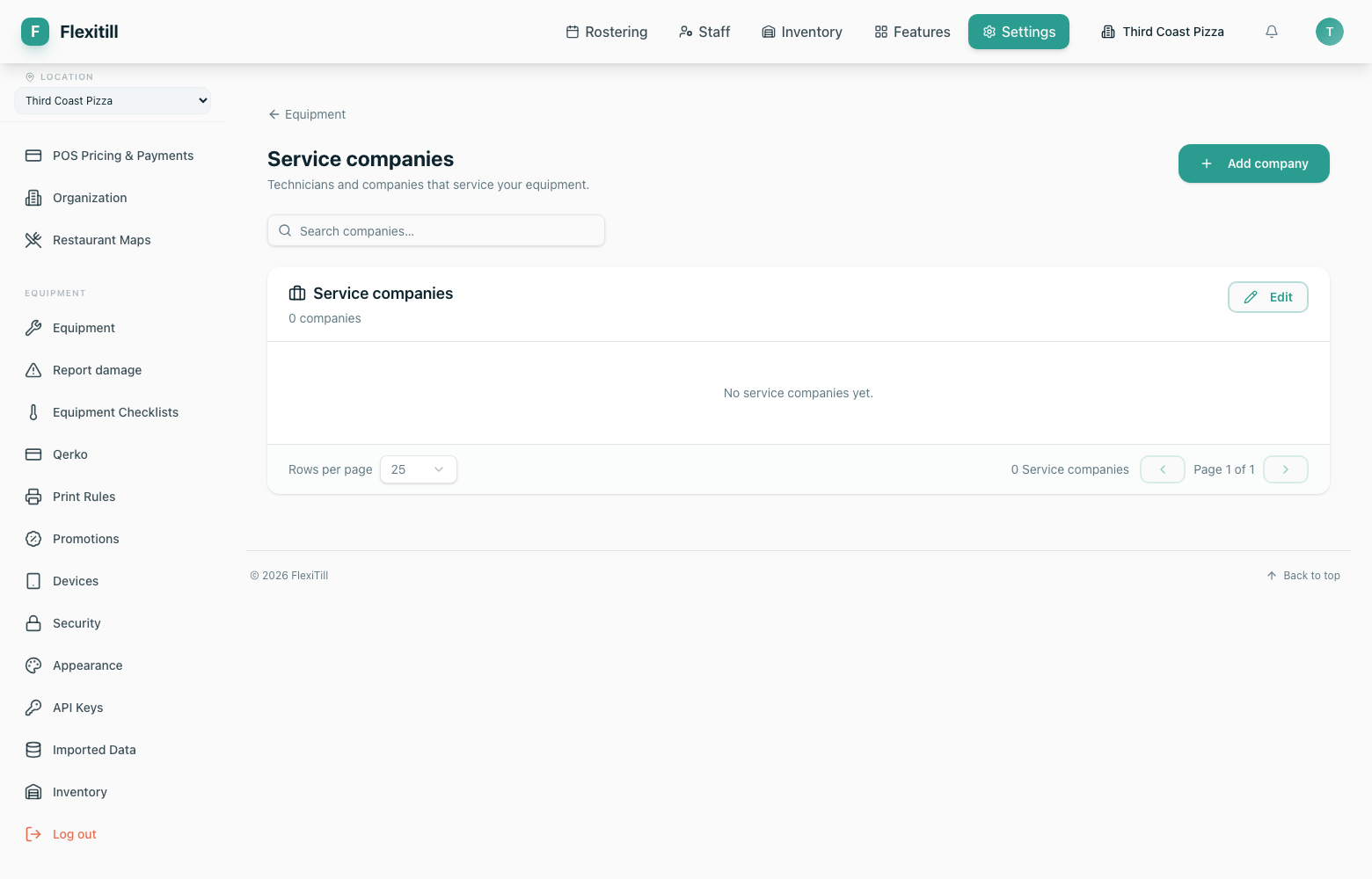This screenshot has height=879, width=1372.
Task: Click the Appearance palette icon
Action: 33,665
